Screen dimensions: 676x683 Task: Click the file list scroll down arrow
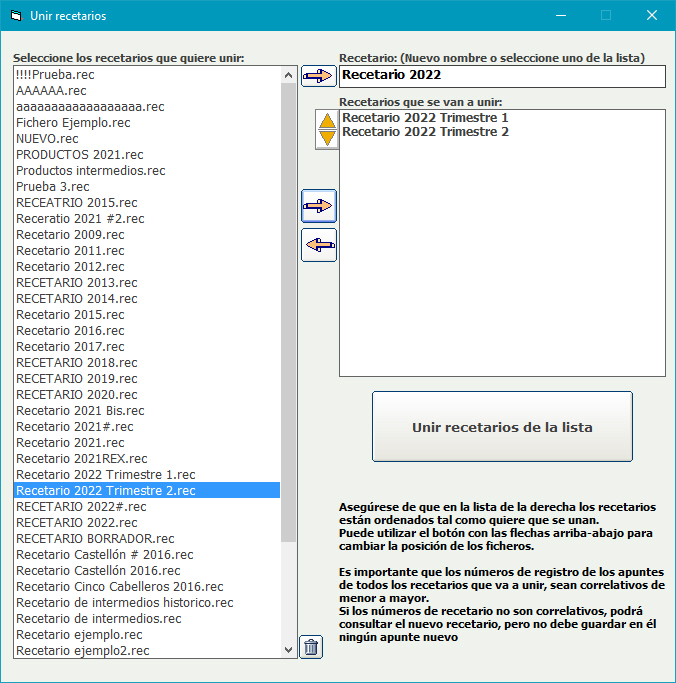coord(288,649)
